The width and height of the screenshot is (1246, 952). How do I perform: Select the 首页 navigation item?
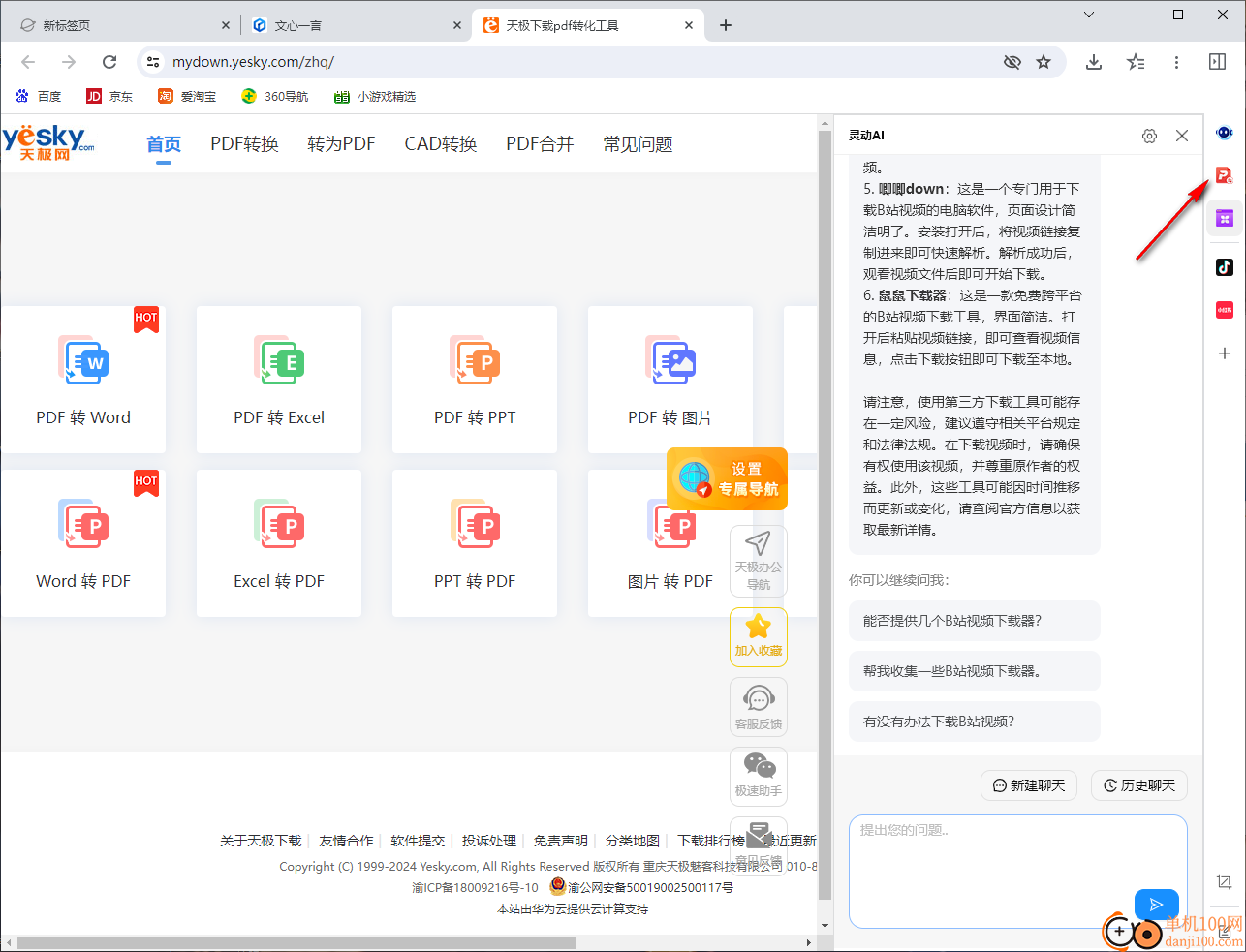pyautogui.click(x=164, y=144)
